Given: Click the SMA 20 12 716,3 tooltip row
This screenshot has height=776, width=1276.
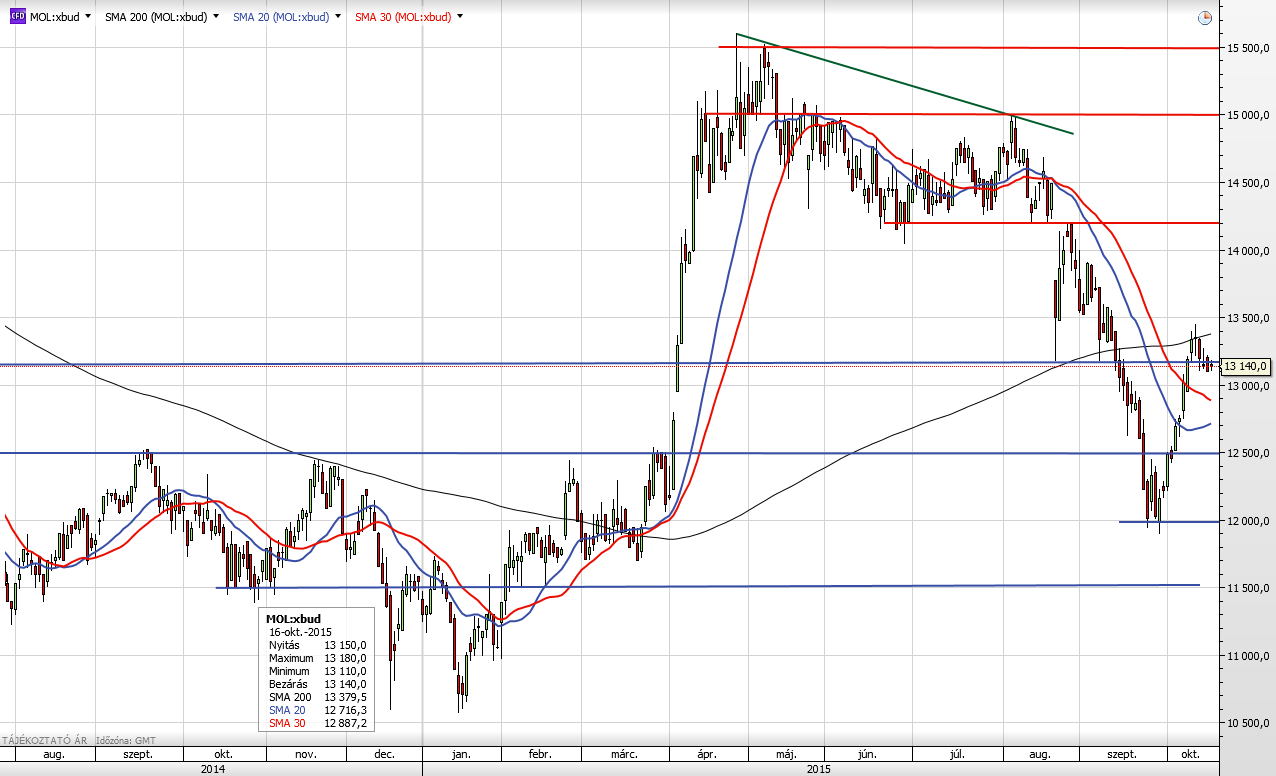Looking at the screenshot, I should [317, 711].
